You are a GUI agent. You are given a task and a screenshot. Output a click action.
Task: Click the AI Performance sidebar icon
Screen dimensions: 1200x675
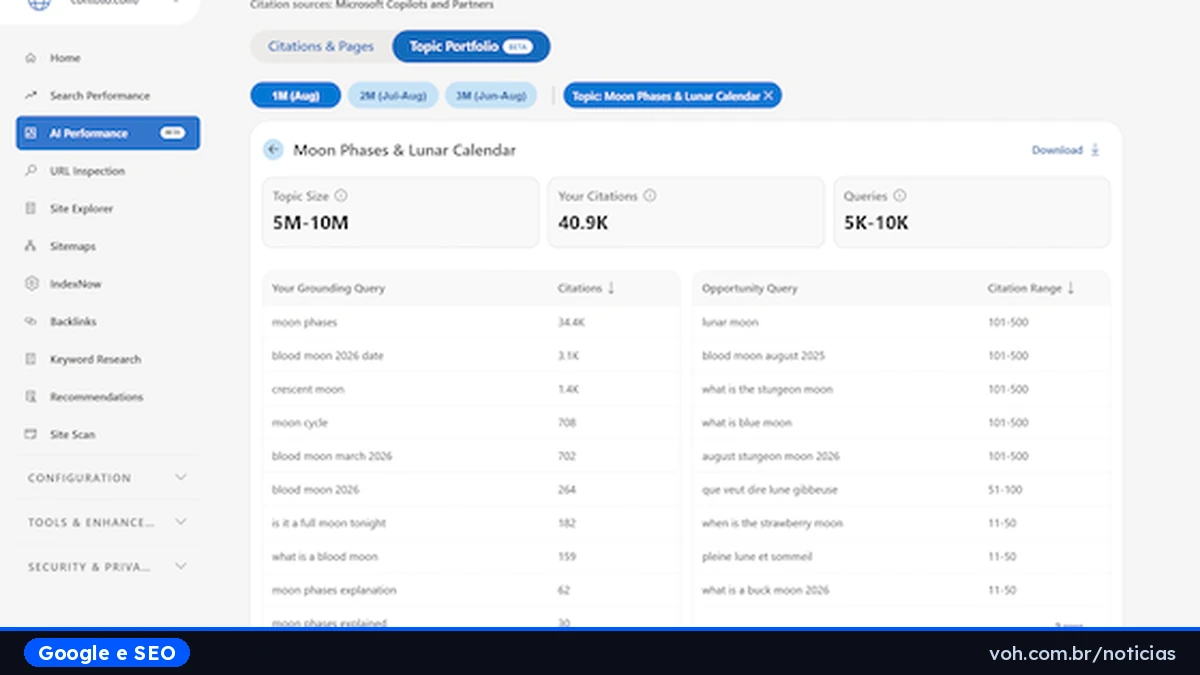pos(30,133)
